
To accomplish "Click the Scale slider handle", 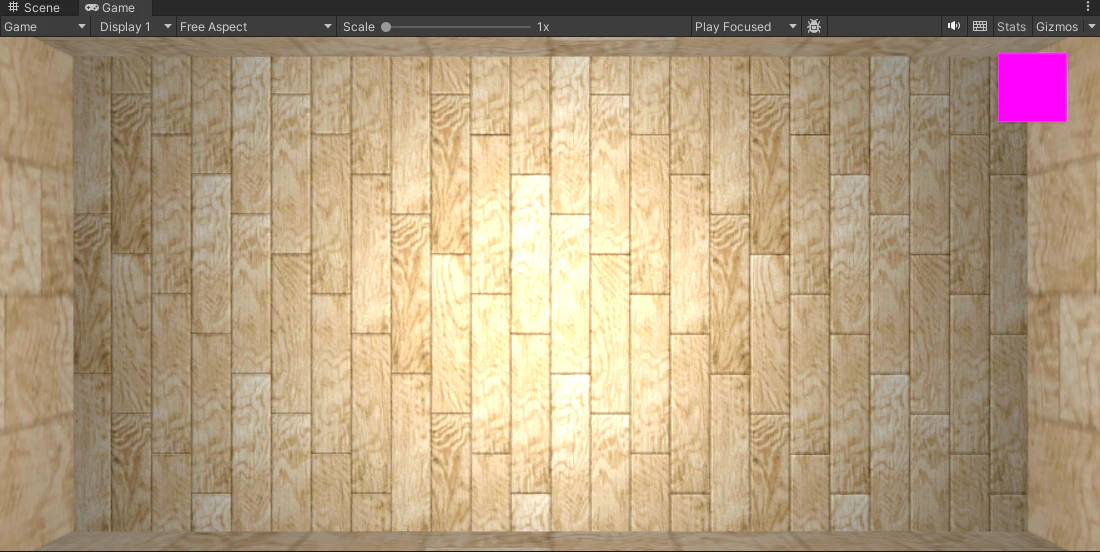I will coord(386,27).
